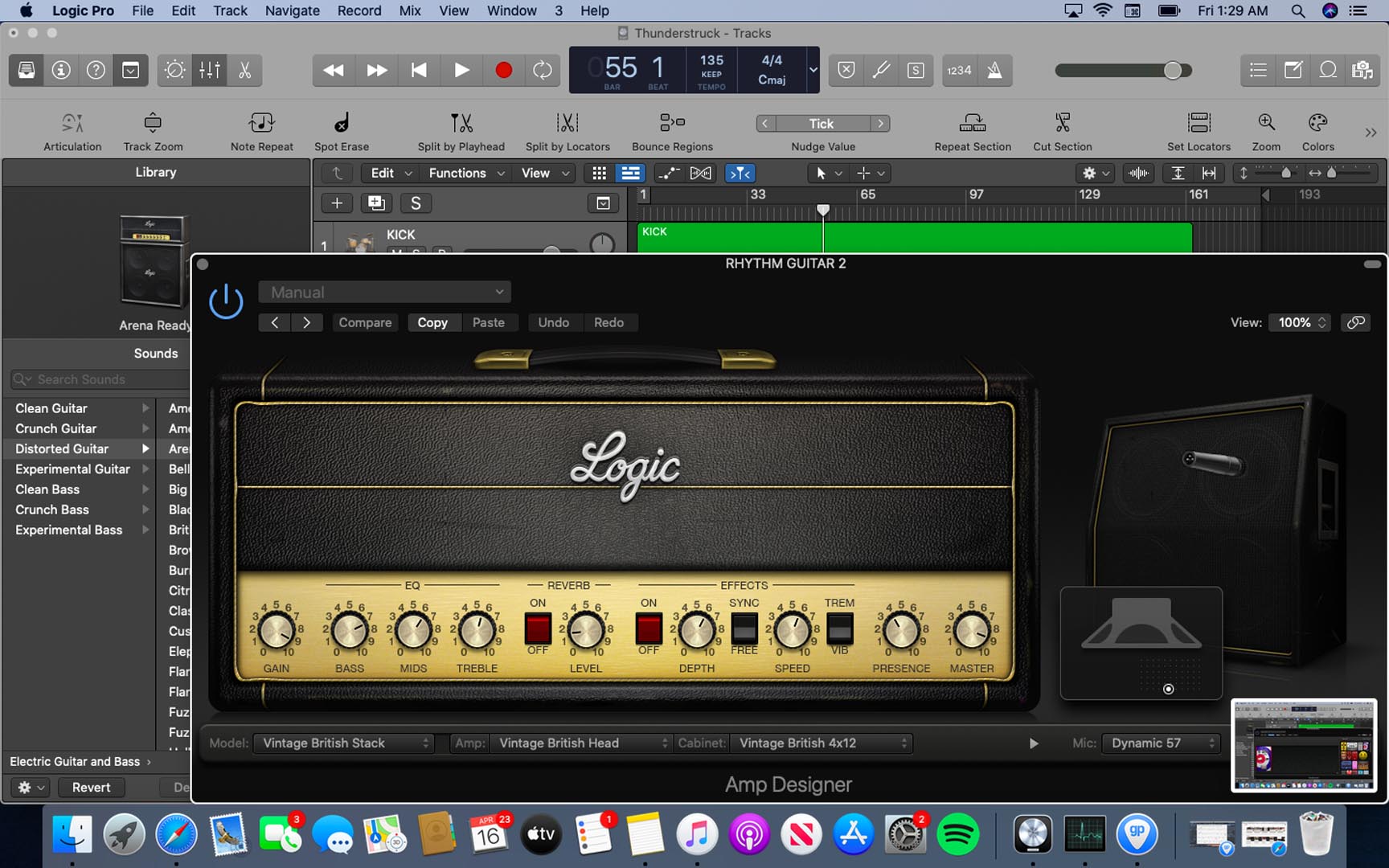Click the Articulation toolbar icon
This screenshot has width=1389, height=868.
pos(72,123)
